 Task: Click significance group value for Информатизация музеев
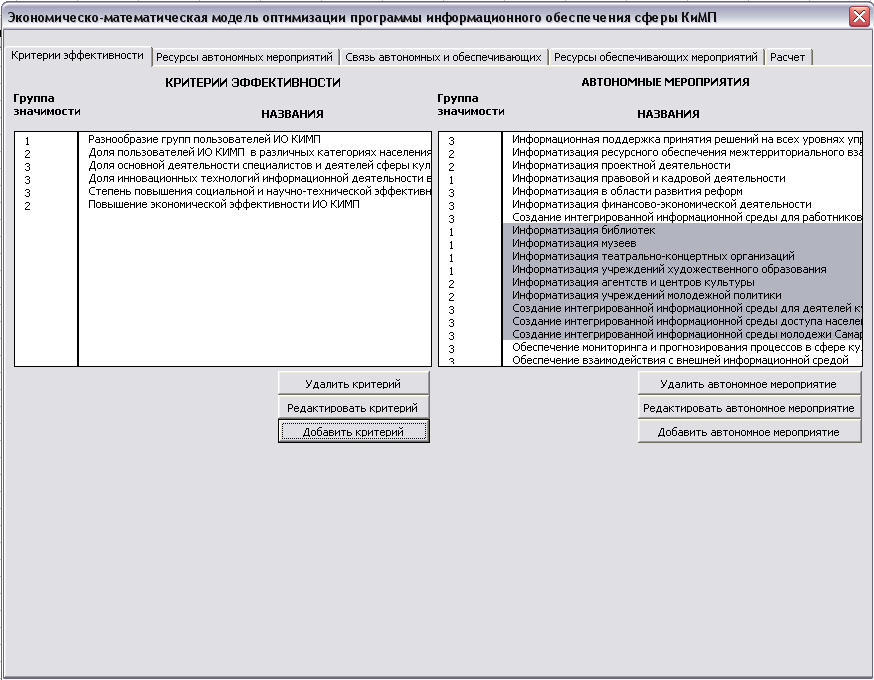click(x=451, y=245)
